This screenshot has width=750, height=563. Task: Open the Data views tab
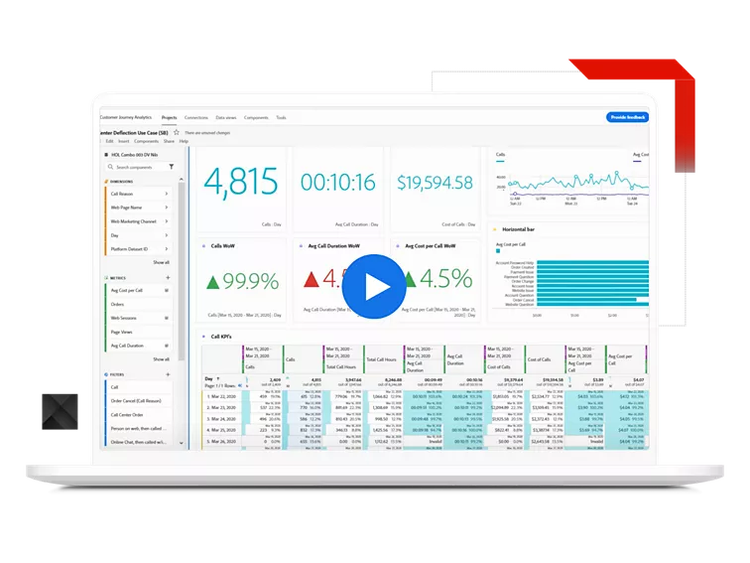tap(226, 117)
